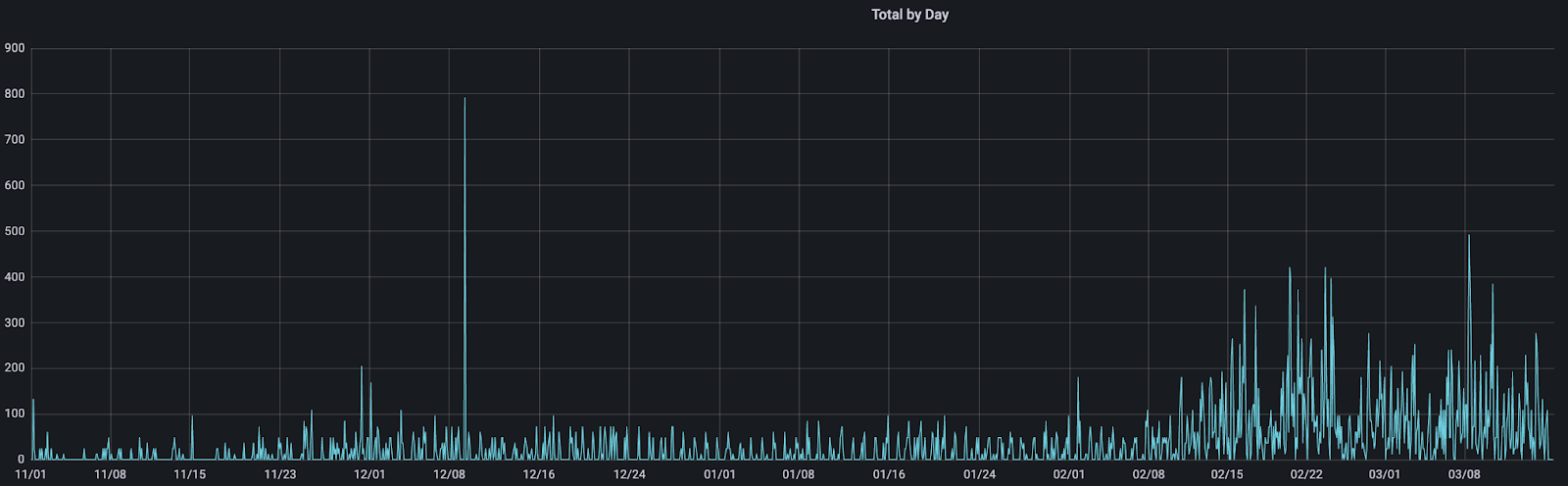The width and height of the screenshot is (1568, 486).
Task: Select the 12/24 x-axis label
Action: click(x=629, y=474)
